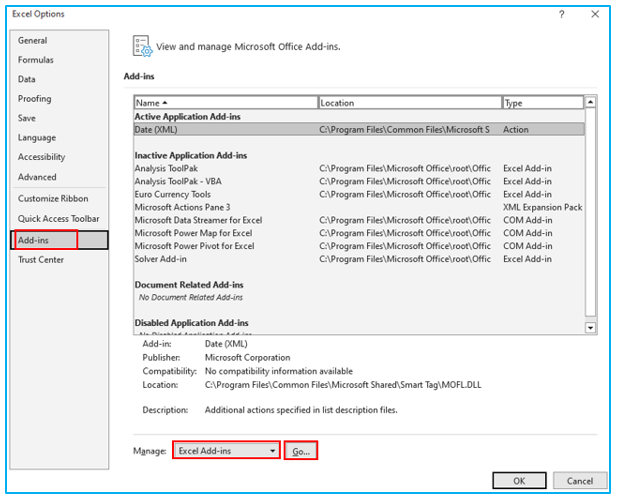Select the Date (XML) add-in row
617x500 pixels.
(359, 129)
